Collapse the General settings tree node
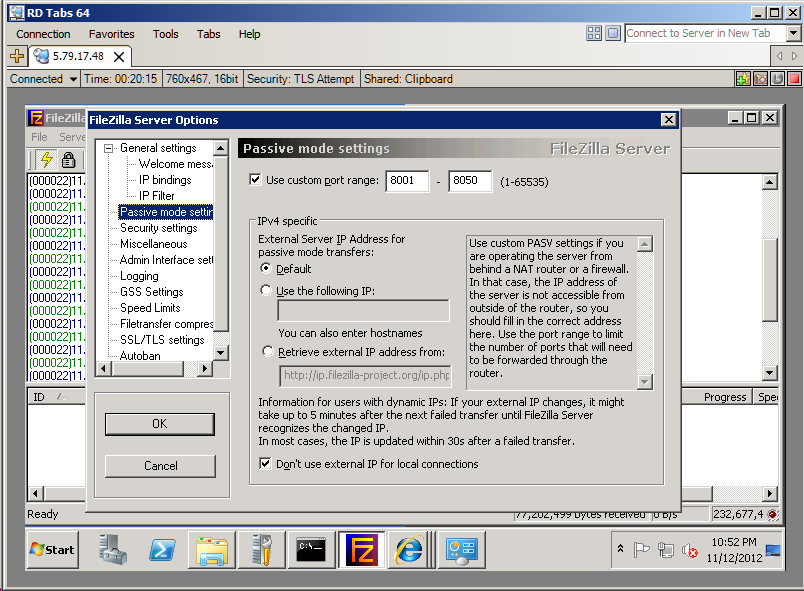The image size is (804, 591). coord(108,148)
